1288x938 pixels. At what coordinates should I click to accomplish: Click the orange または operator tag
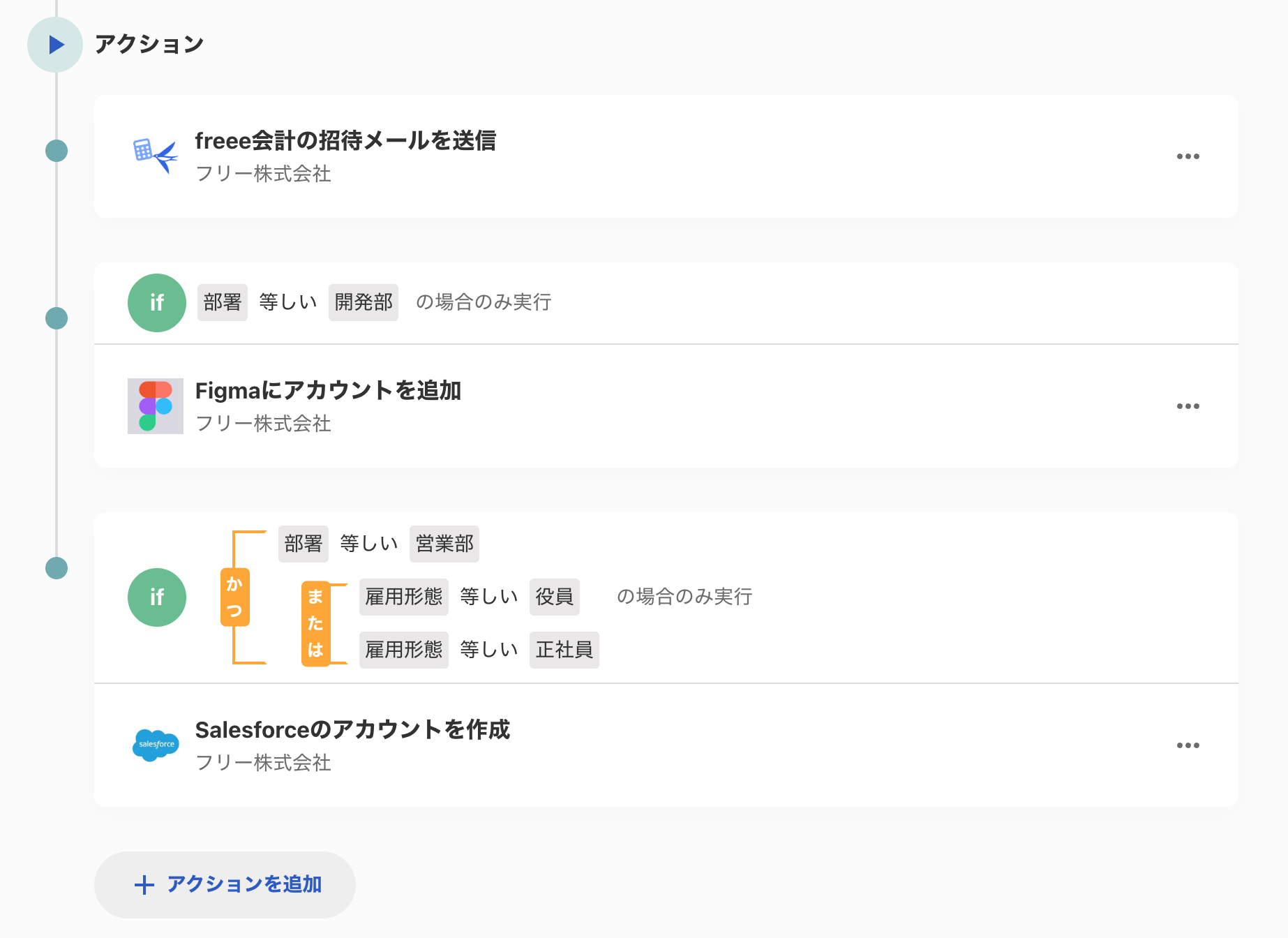(315, 624)
